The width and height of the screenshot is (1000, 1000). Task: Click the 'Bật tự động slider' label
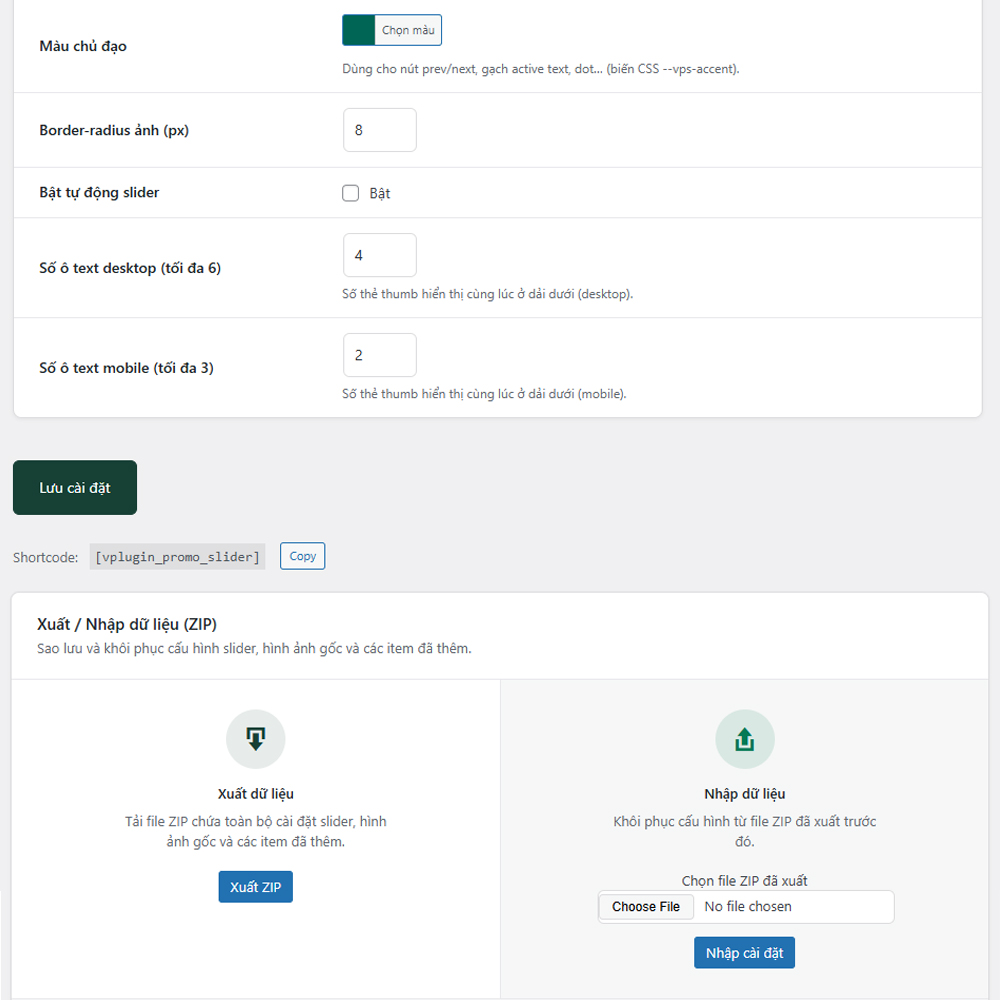click(99, 192)
